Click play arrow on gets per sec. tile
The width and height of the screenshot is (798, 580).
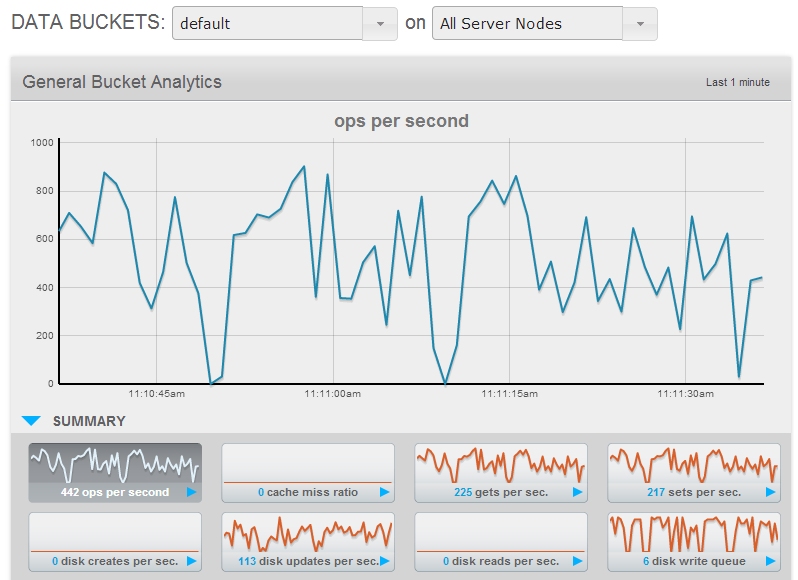click(577, 492)
